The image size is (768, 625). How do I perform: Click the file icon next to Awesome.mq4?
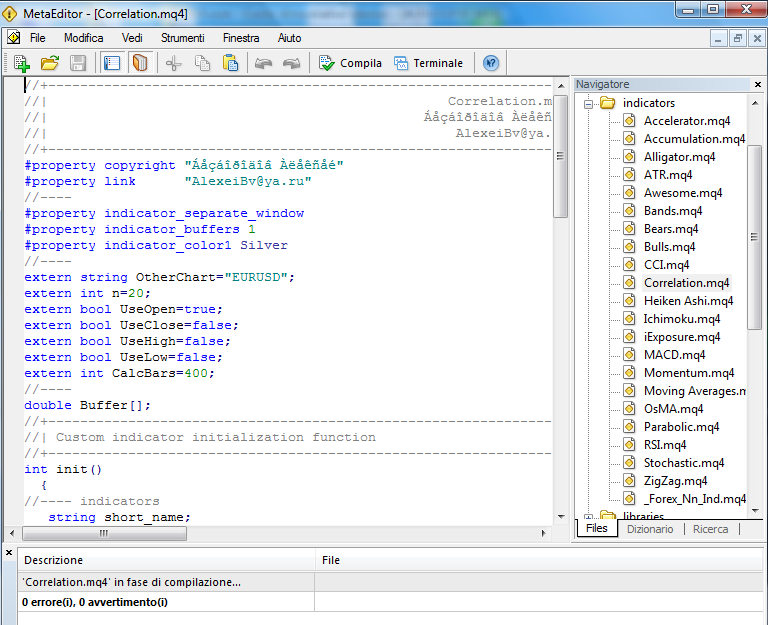[x=629, y=192]
